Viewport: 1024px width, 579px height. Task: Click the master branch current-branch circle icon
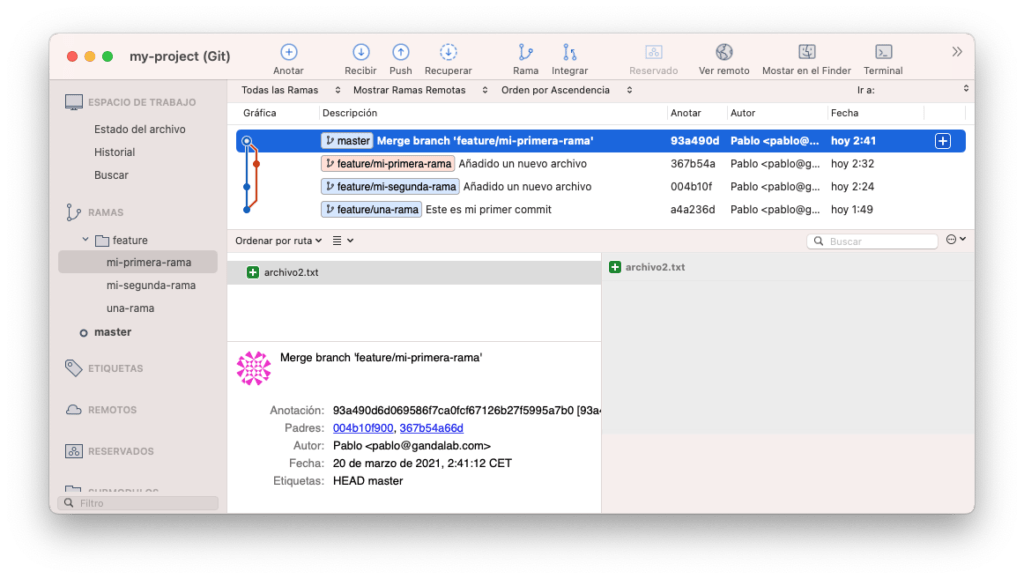(x=84, y=333)
